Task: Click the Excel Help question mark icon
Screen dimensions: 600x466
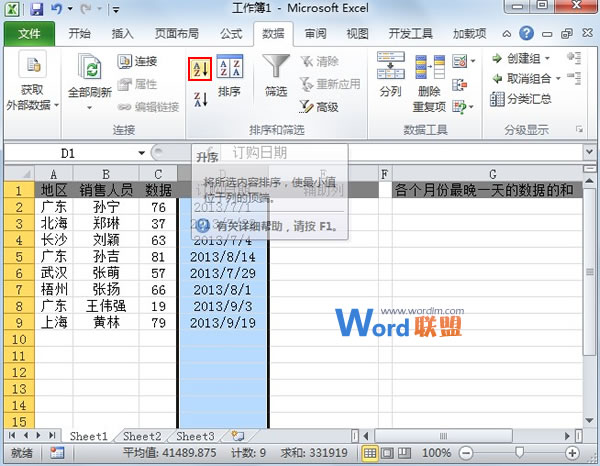Action: 527,33
